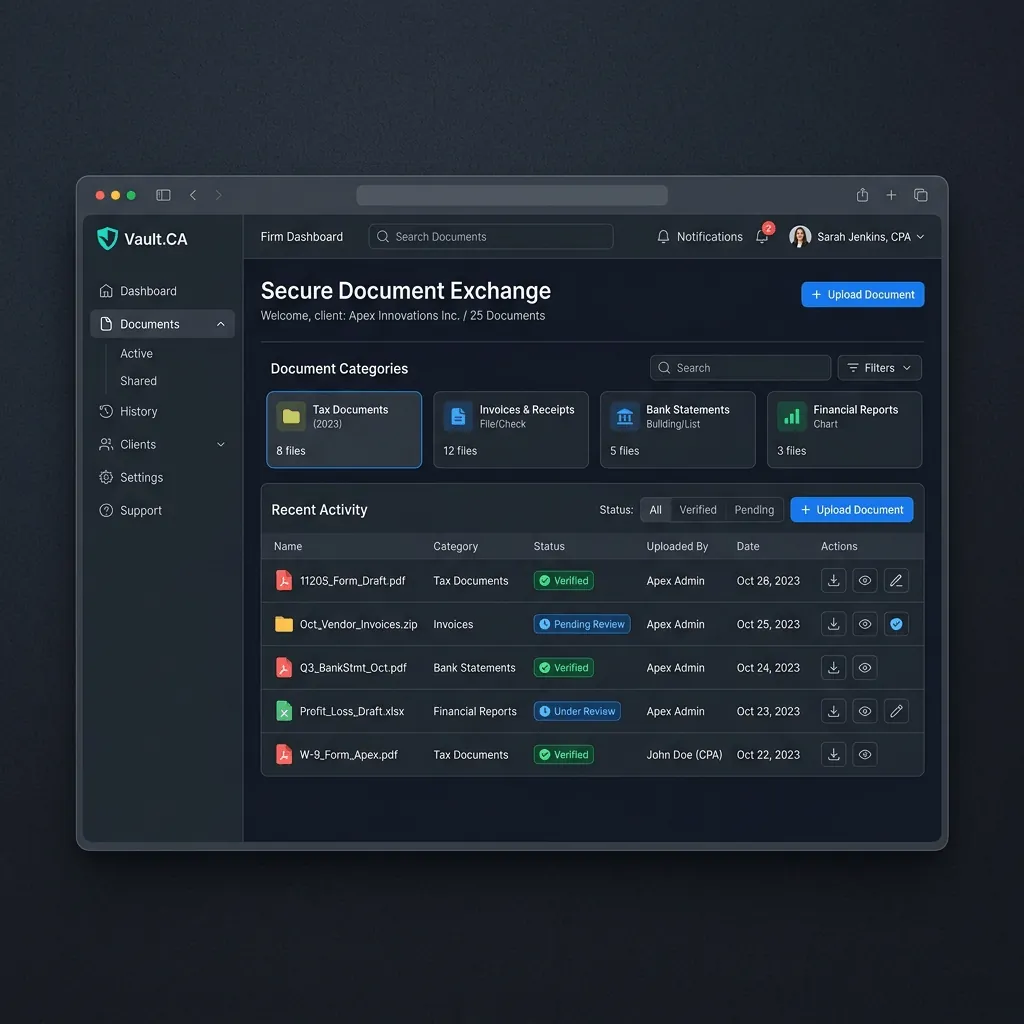Screen dimensions: 1024x1024
Task: Open the Tax Documents (2023) category card
Action: (344, 430)
